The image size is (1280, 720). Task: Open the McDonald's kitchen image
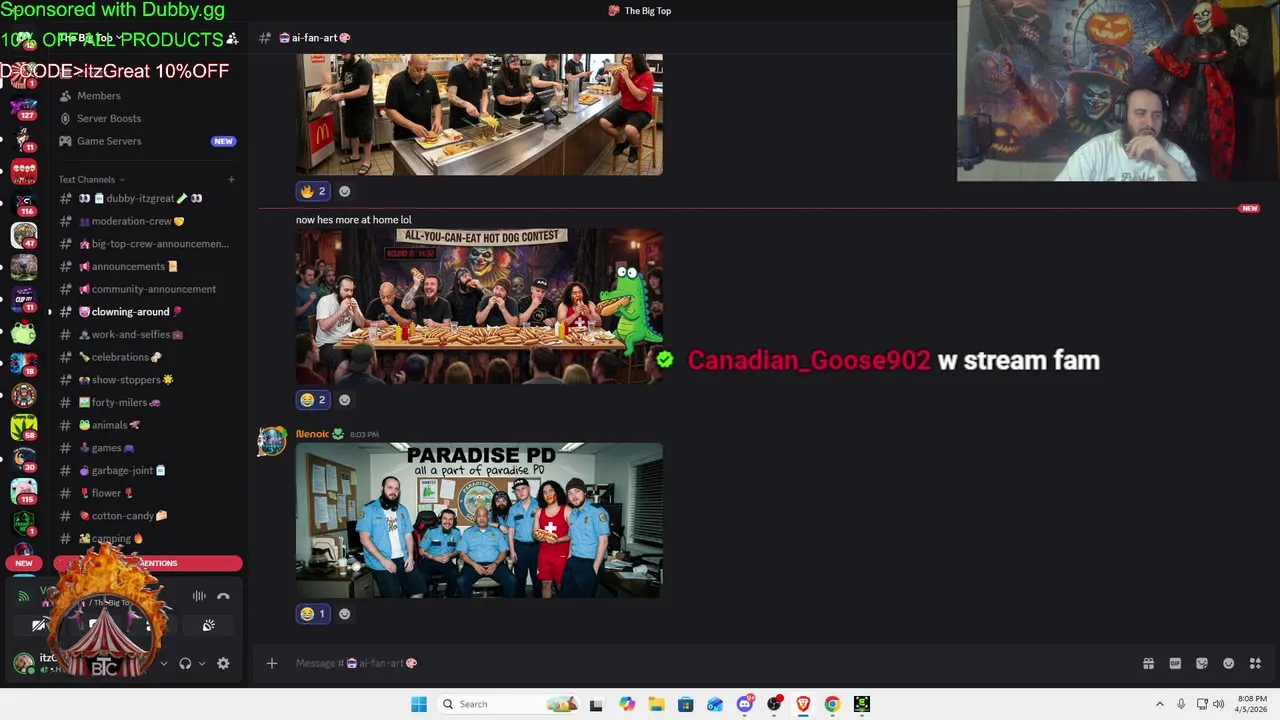pyautogui.click(x=479, y=114)
